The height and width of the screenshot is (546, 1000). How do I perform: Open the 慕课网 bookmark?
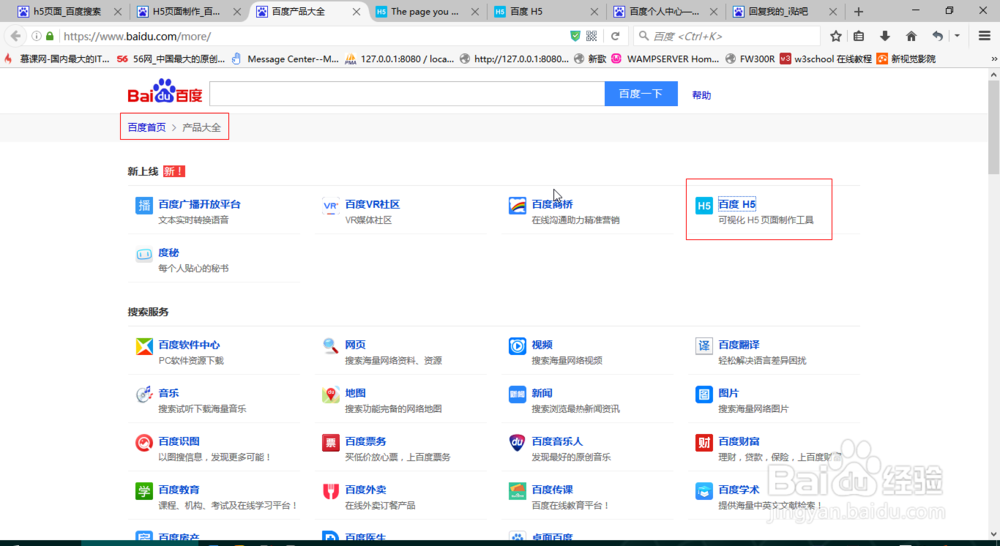(x=57, y=59)
